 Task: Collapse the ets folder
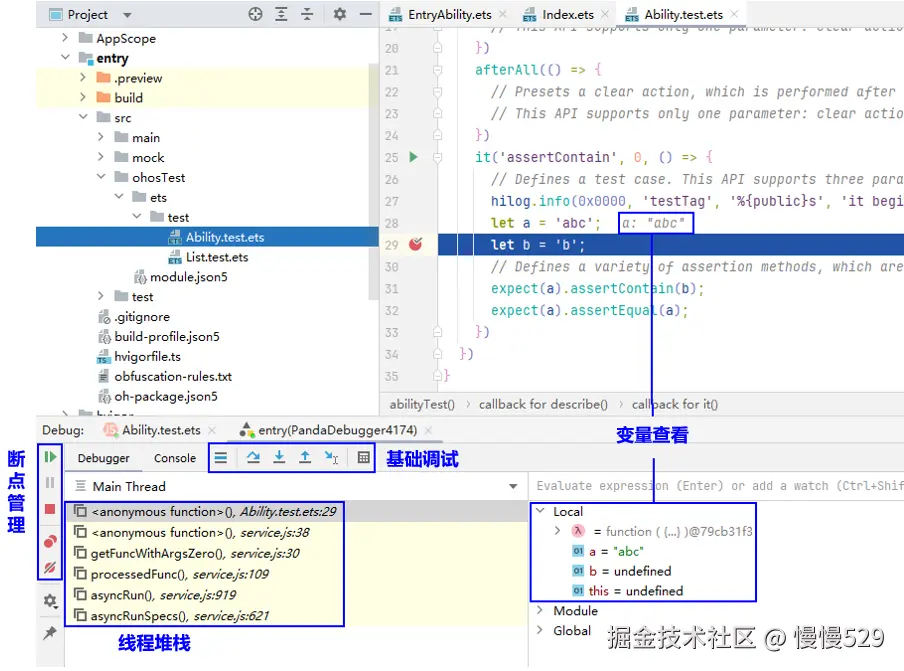click(x=119, y=197)
